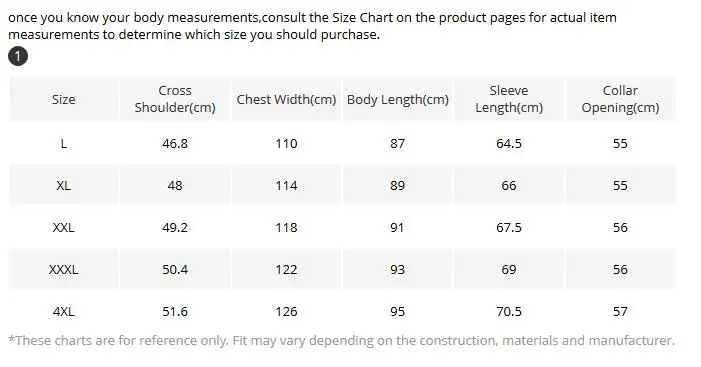
Task: Click the black circled number 1 icon
Action: click(x=18, y=56)
